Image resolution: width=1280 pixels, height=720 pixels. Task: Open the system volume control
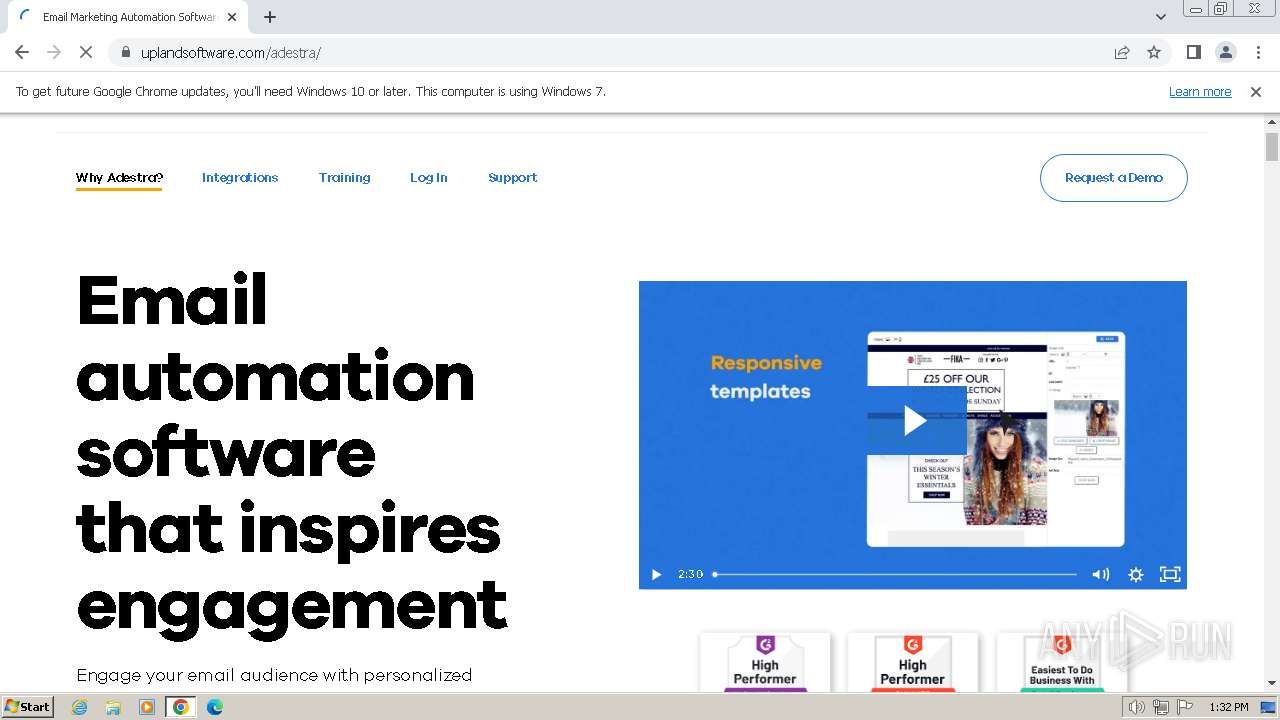click(1137, 707)
